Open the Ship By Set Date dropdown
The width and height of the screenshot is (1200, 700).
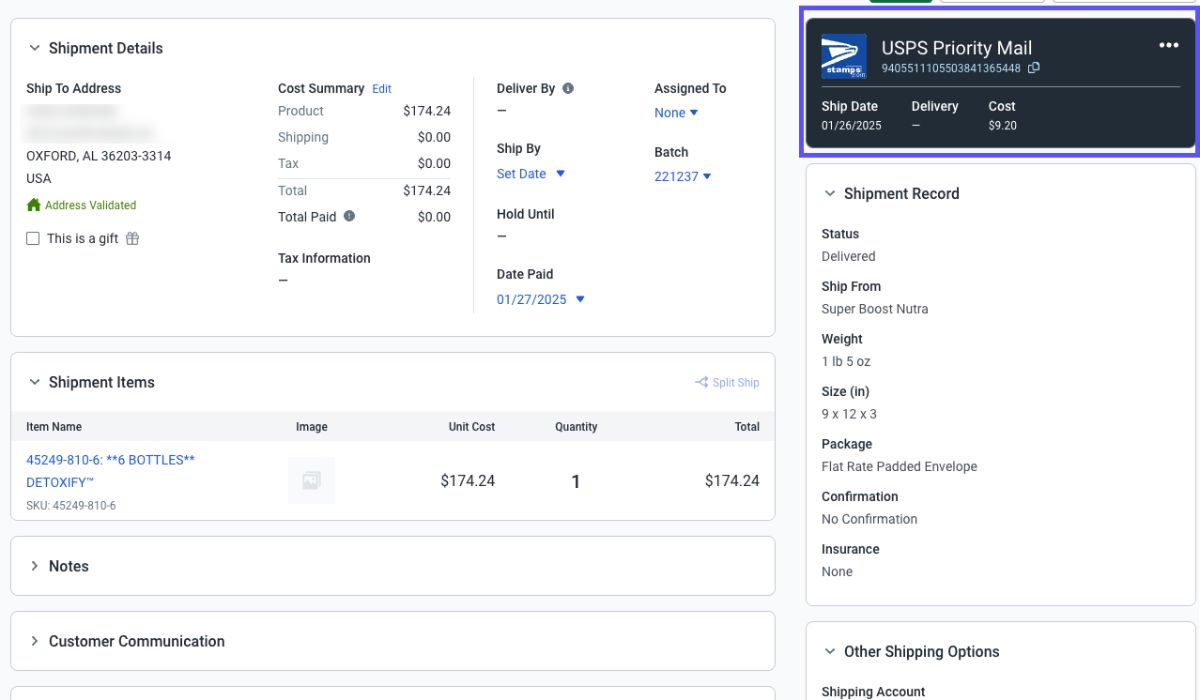(x=531, y=174)
